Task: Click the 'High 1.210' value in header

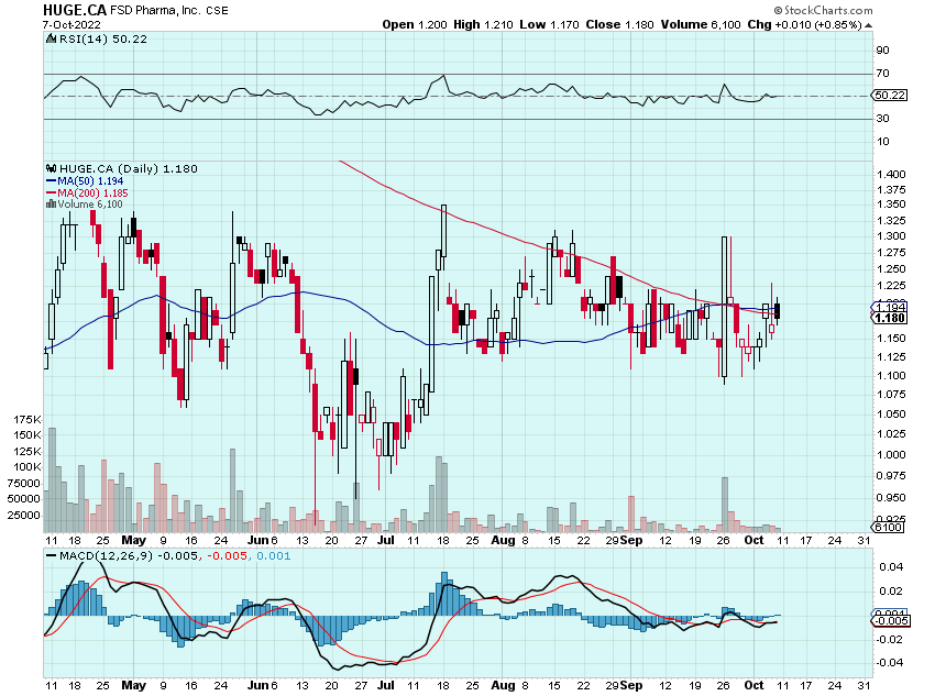Action: [x=483, y=25]
